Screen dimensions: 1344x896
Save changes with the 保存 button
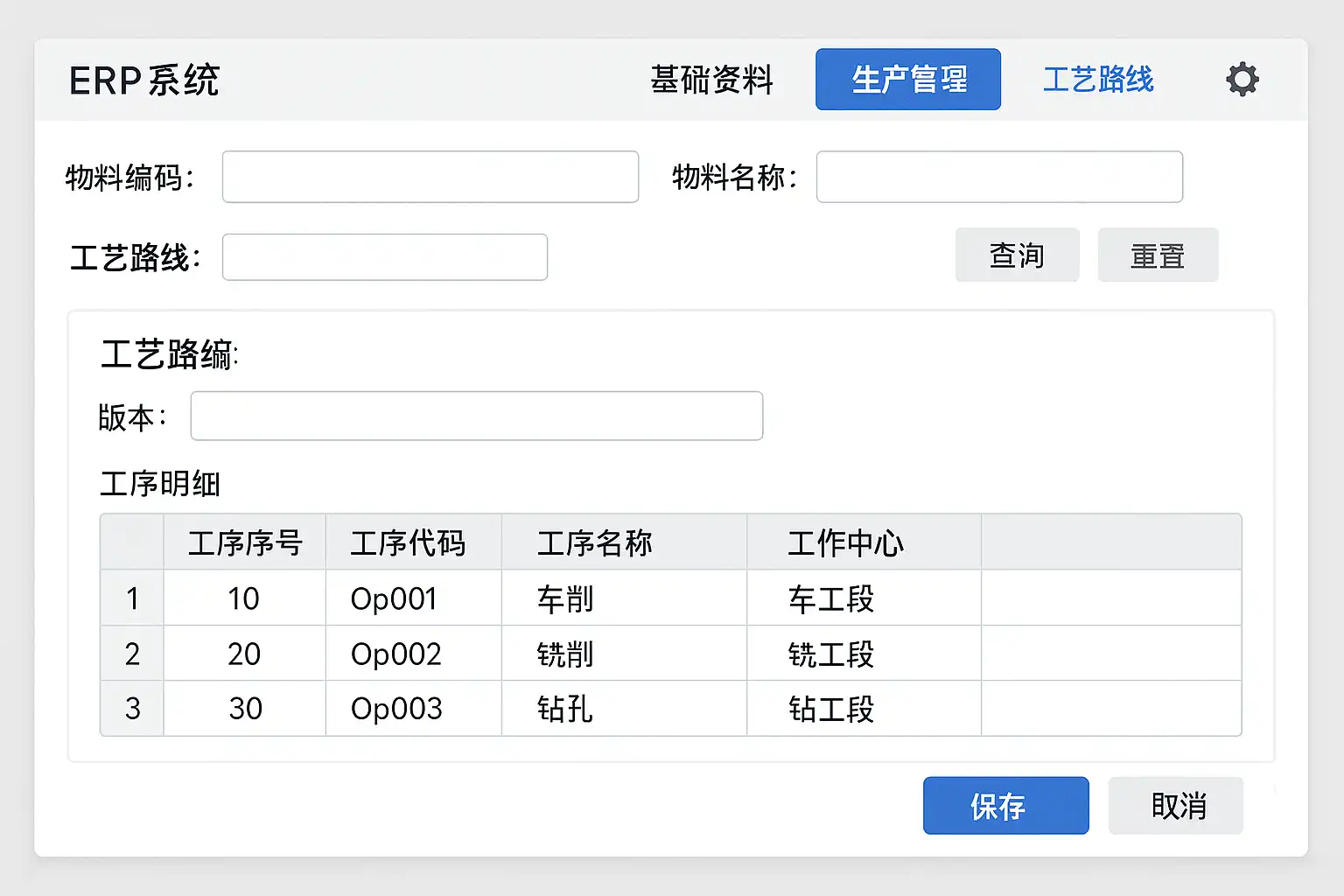click(1005, 806)
